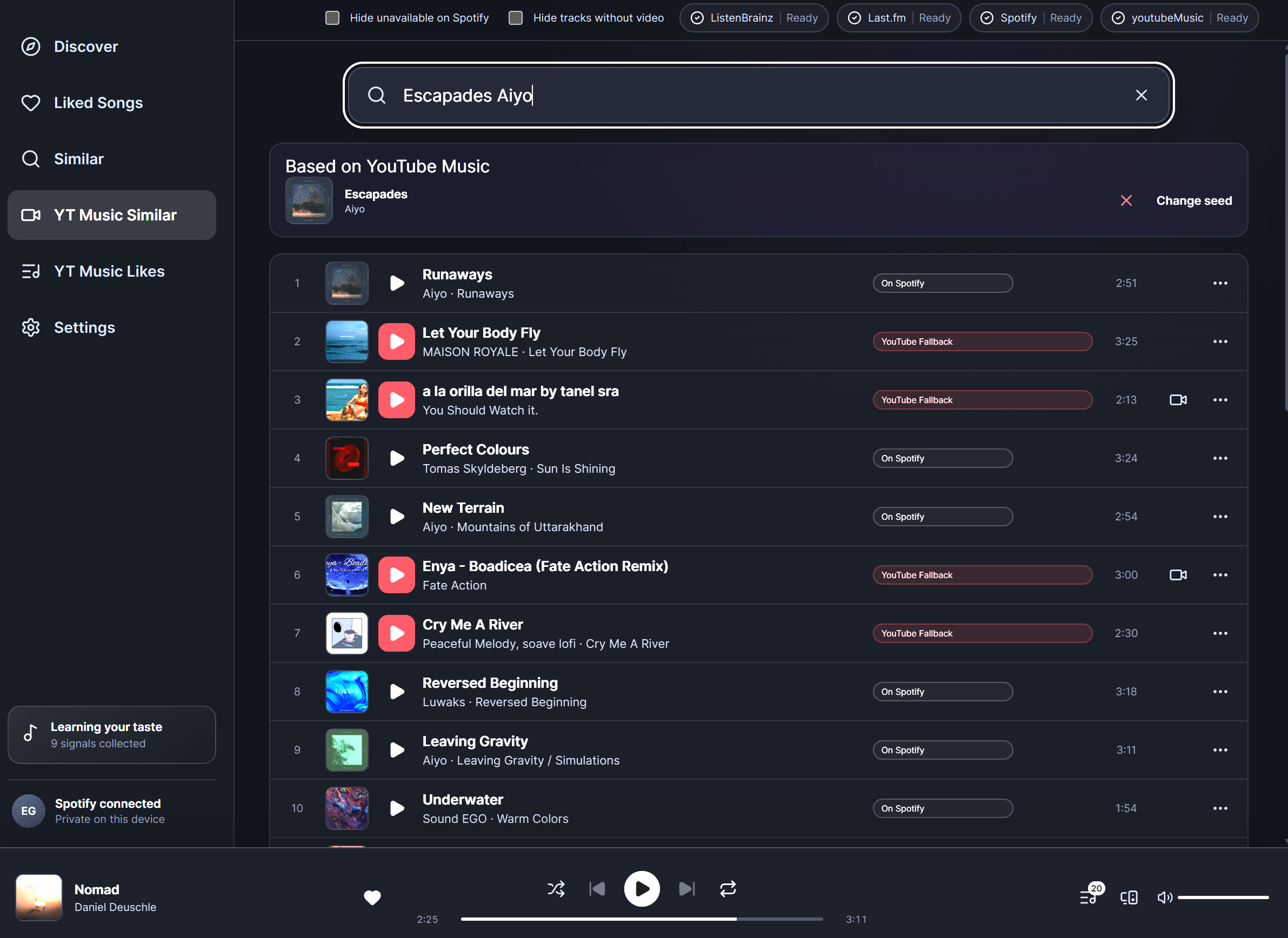This screenshot has height=938, width=1288.
Task: Open more options for Cry Me A River
Action: [x=1220, y=634]
